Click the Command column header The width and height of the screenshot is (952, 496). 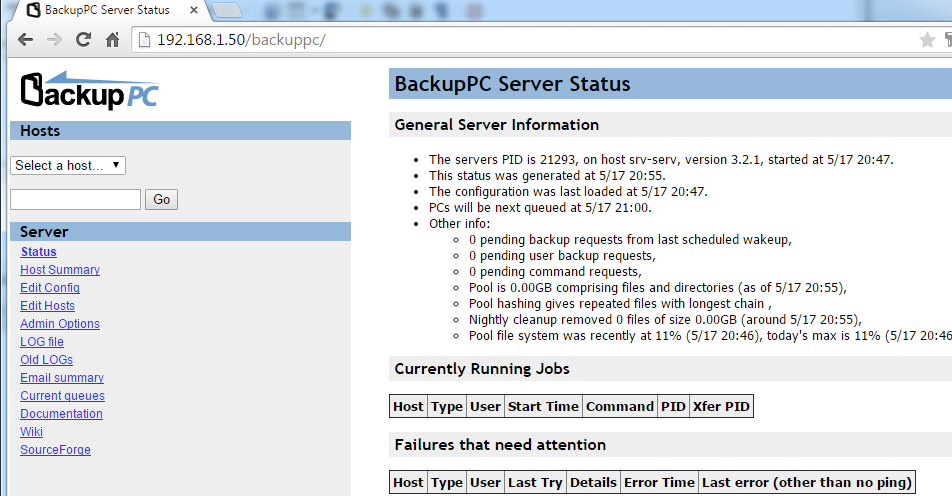click(x=620, y=406)
